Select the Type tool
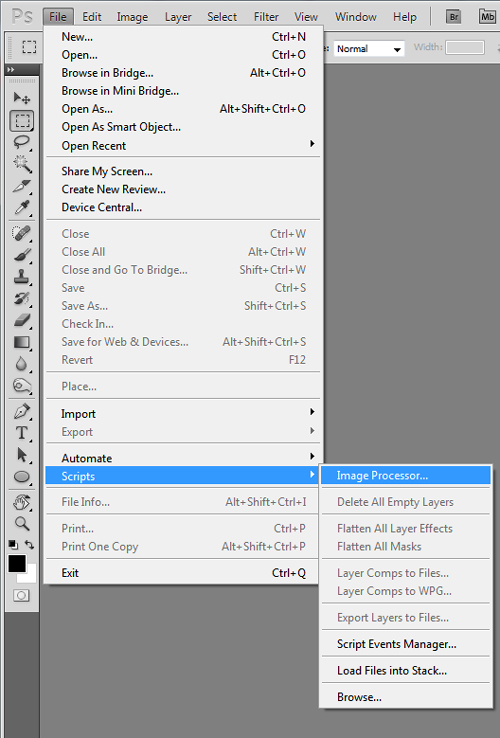Image resolution: width=500 pixels, height=738 pixels. click(22, 433)
